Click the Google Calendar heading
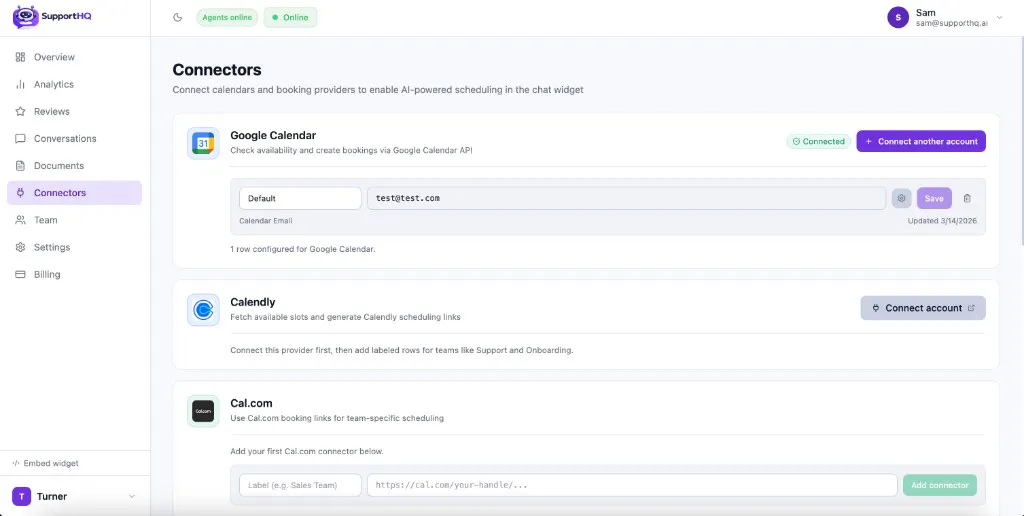This screenshot has height=516, width=1024. 273,135
